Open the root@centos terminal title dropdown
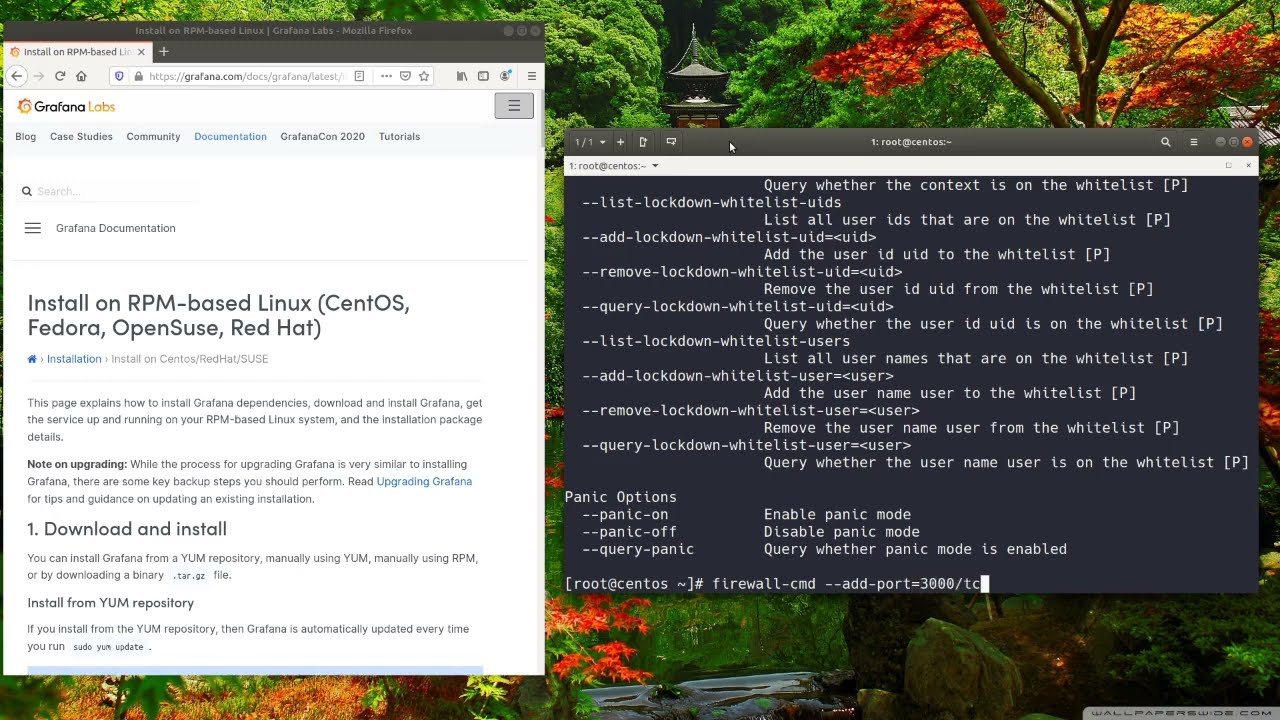The height and width of the screenshot is (720, 1280). point(614,166)
